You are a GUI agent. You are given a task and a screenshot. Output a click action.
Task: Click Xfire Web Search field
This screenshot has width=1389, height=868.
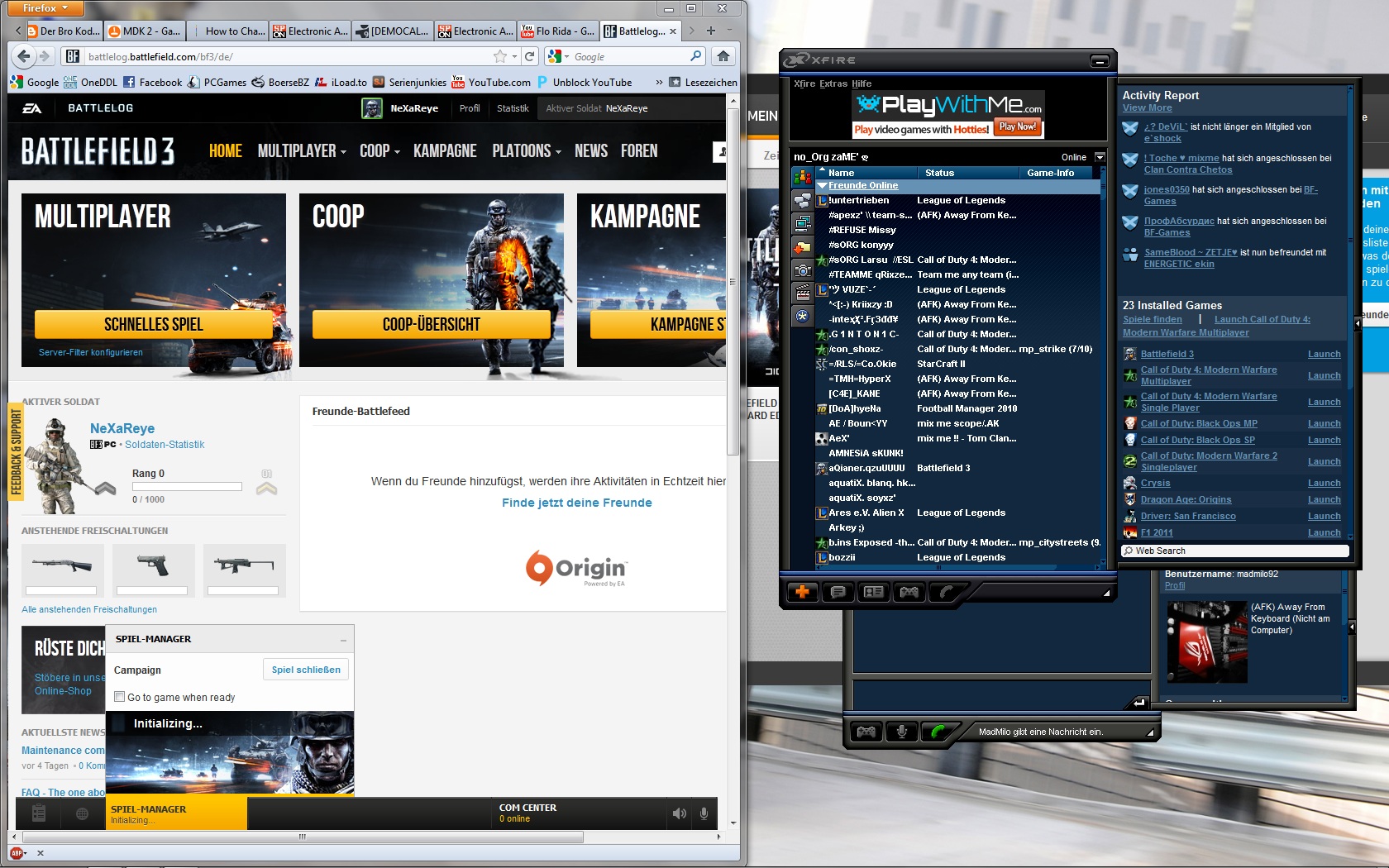coord(1235,551)
